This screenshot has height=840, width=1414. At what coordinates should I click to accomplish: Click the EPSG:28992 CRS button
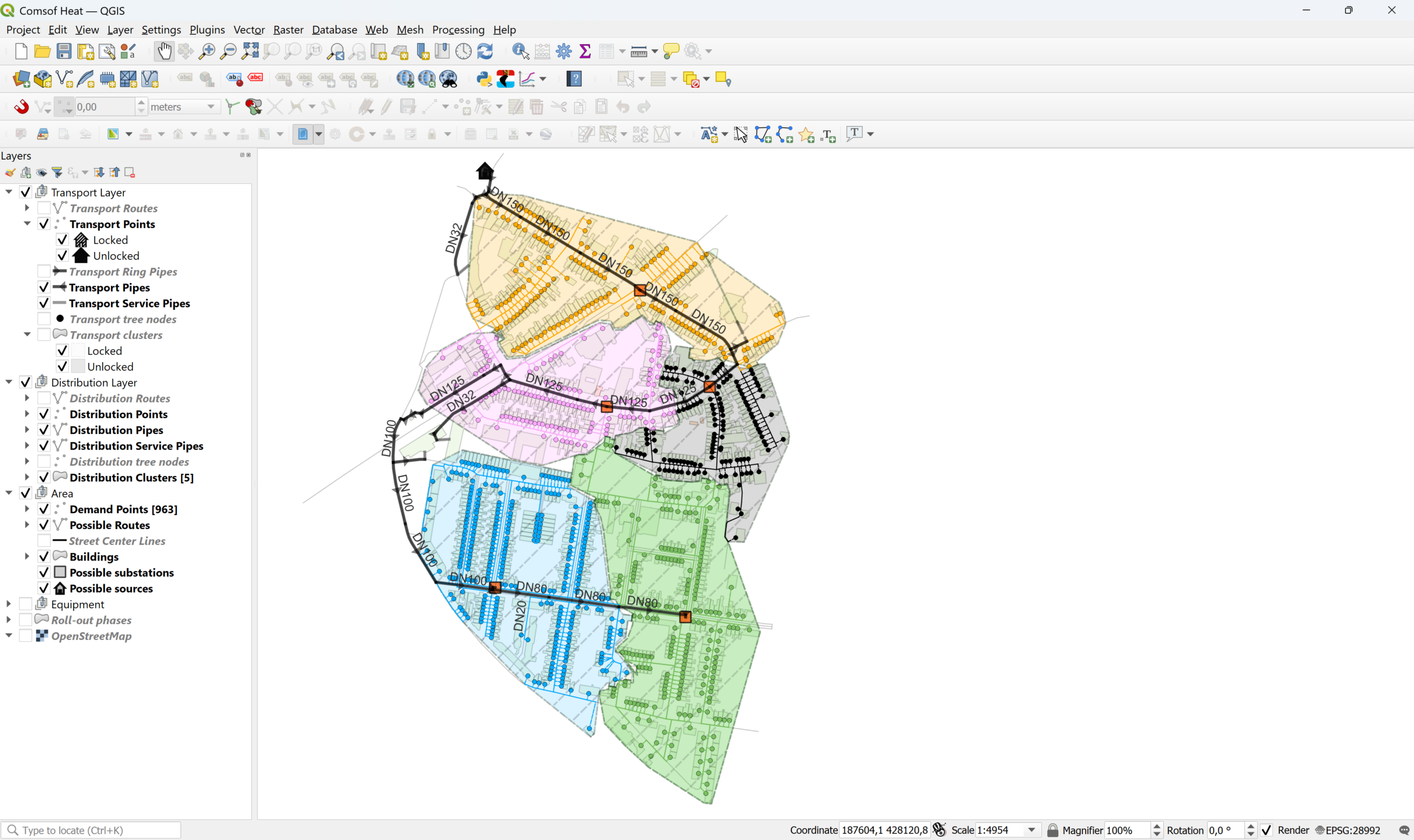1348,830
